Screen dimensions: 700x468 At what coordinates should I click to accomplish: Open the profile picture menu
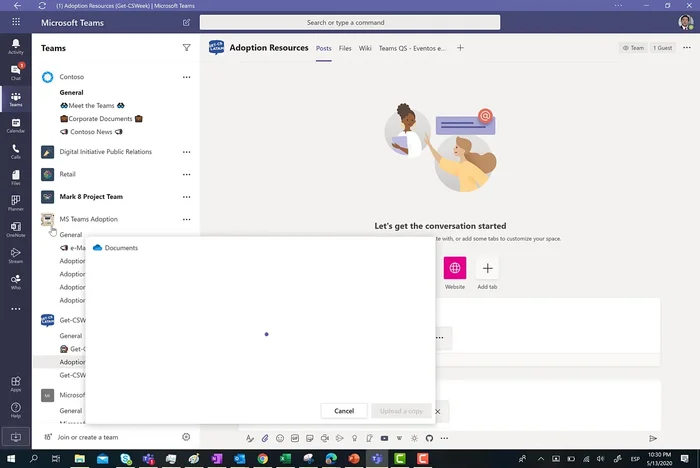(x=686, y=22)
